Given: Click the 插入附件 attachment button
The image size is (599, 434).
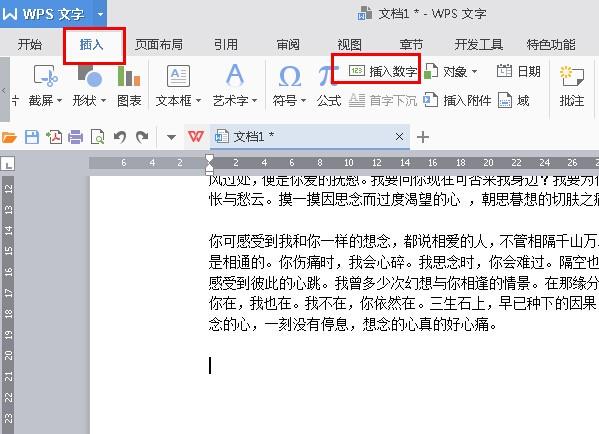Looking at the screenshot, I should click(457, 100).
